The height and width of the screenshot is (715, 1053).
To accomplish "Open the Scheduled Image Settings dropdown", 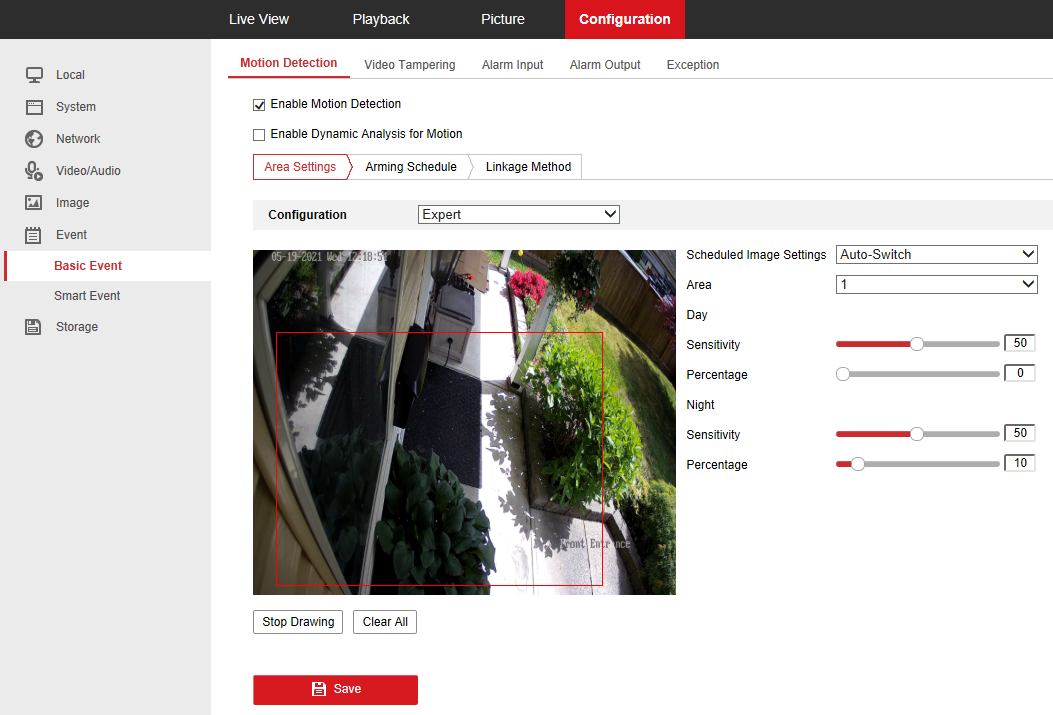I will (936, 254).
